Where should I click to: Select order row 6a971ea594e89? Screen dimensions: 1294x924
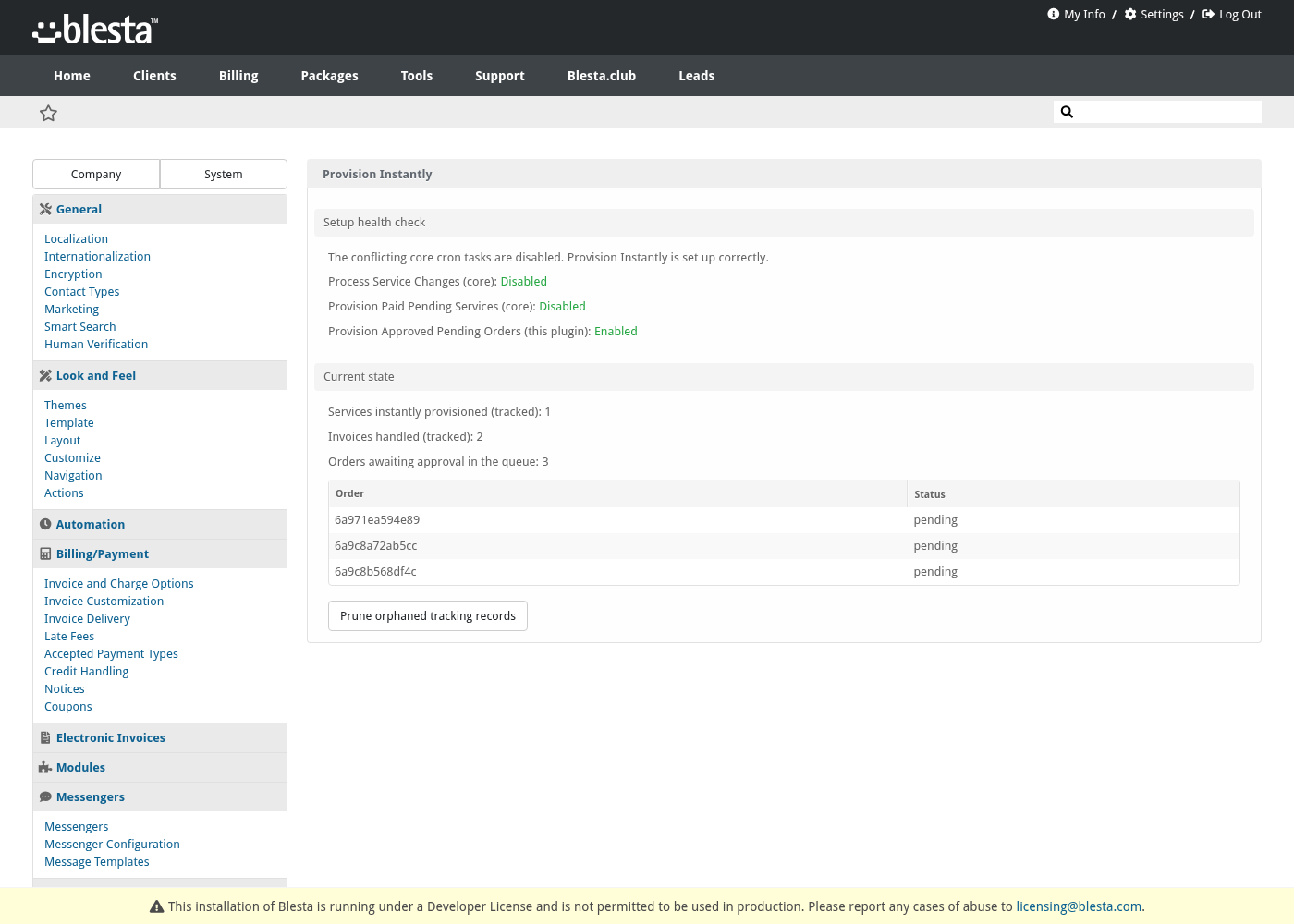[x=784, y=519]
